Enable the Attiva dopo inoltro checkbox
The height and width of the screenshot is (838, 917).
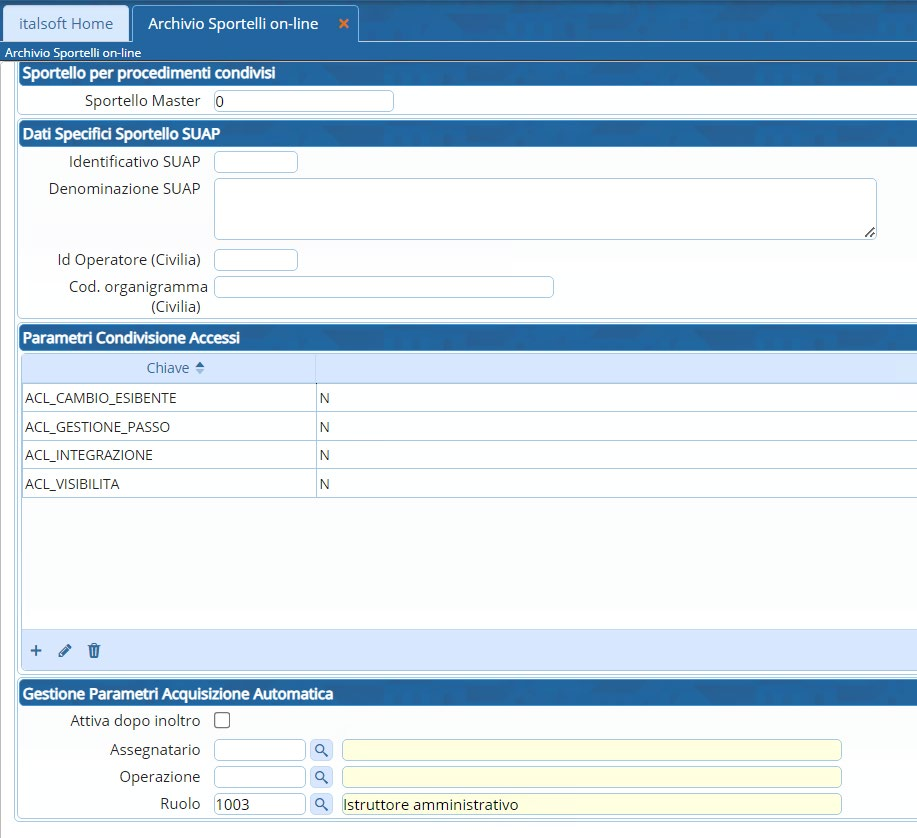[222, 720]
